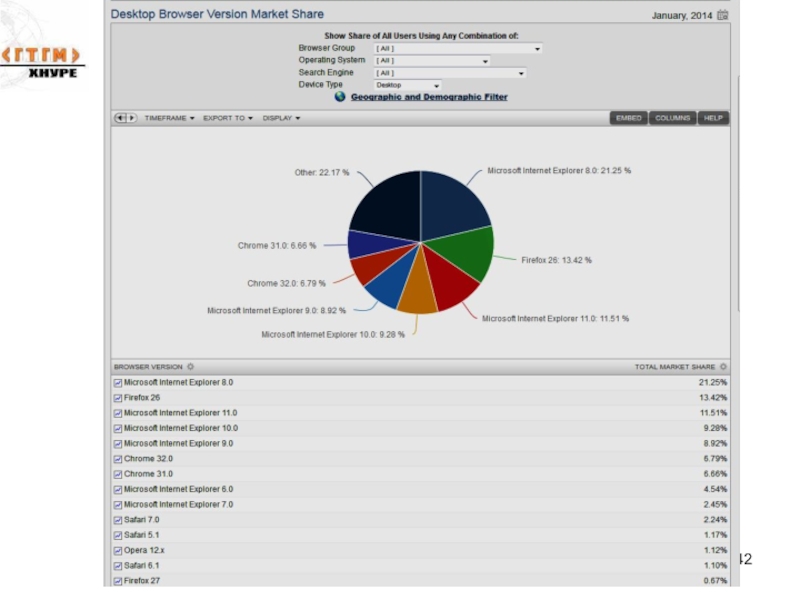The width and height of the screenshot is (800, 600).
Task: Uncheck the Chrome 31.0 checkbox
Action: click(118, 474)
